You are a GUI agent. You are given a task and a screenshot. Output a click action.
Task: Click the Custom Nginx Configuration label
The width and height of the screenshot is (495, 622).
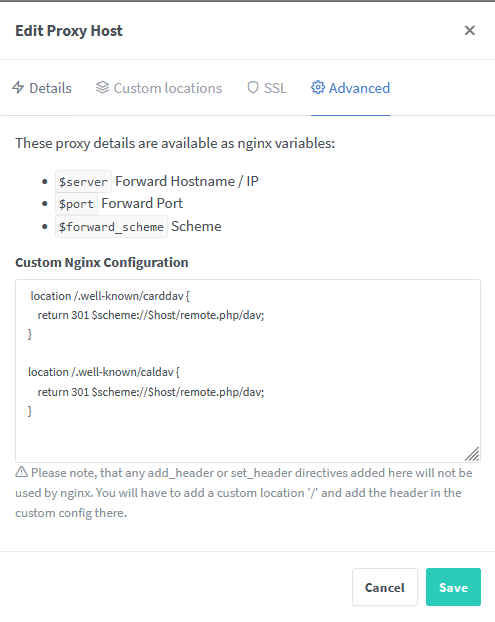pos(102,263)
